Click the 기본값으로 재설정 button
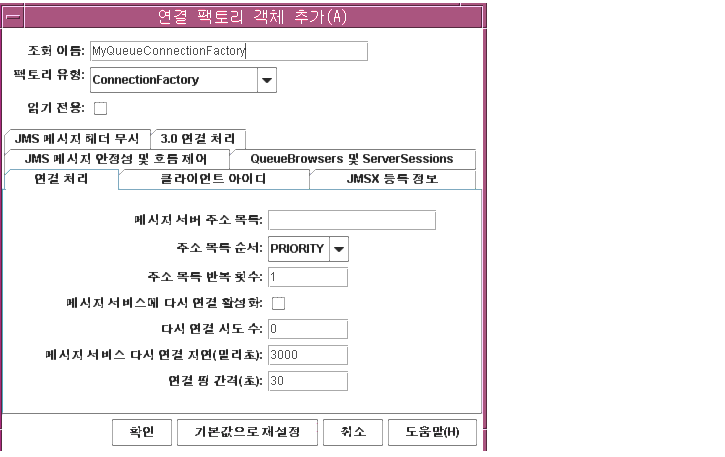Viewport: 725px width, 457px height. pyautogui.click(x=247, y=432)
